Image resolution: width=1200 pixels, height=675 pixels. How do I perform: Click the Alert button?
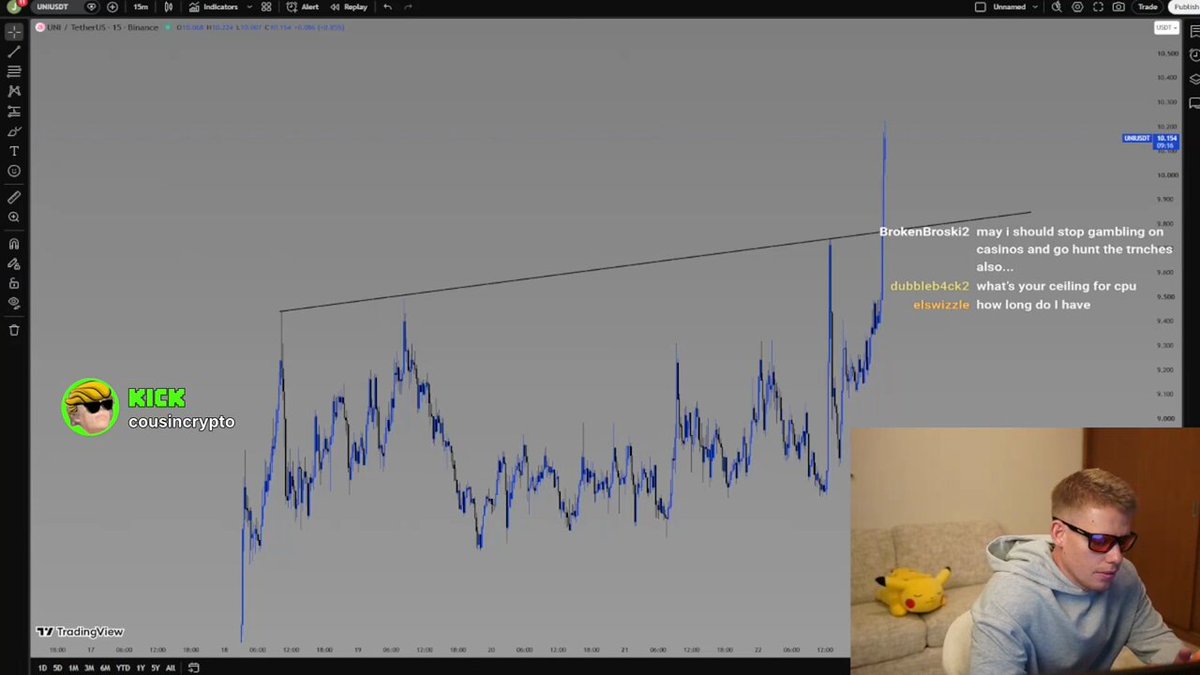click(303, 7)
